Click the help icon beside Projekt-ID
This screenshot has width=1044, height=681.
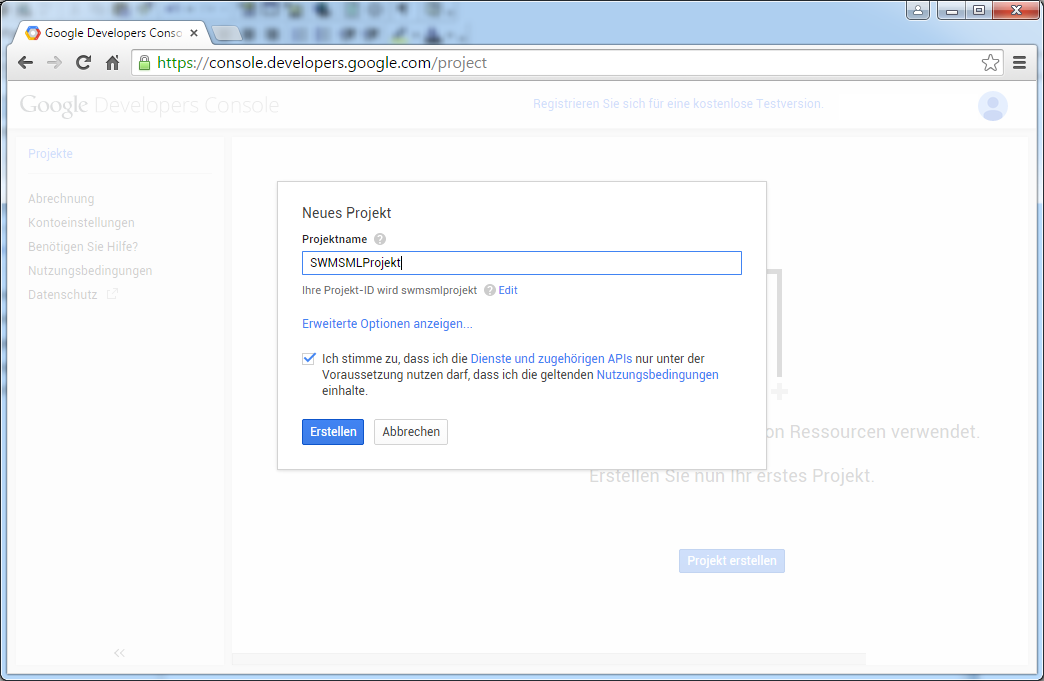pyautogui.click(x=490, y=291)
